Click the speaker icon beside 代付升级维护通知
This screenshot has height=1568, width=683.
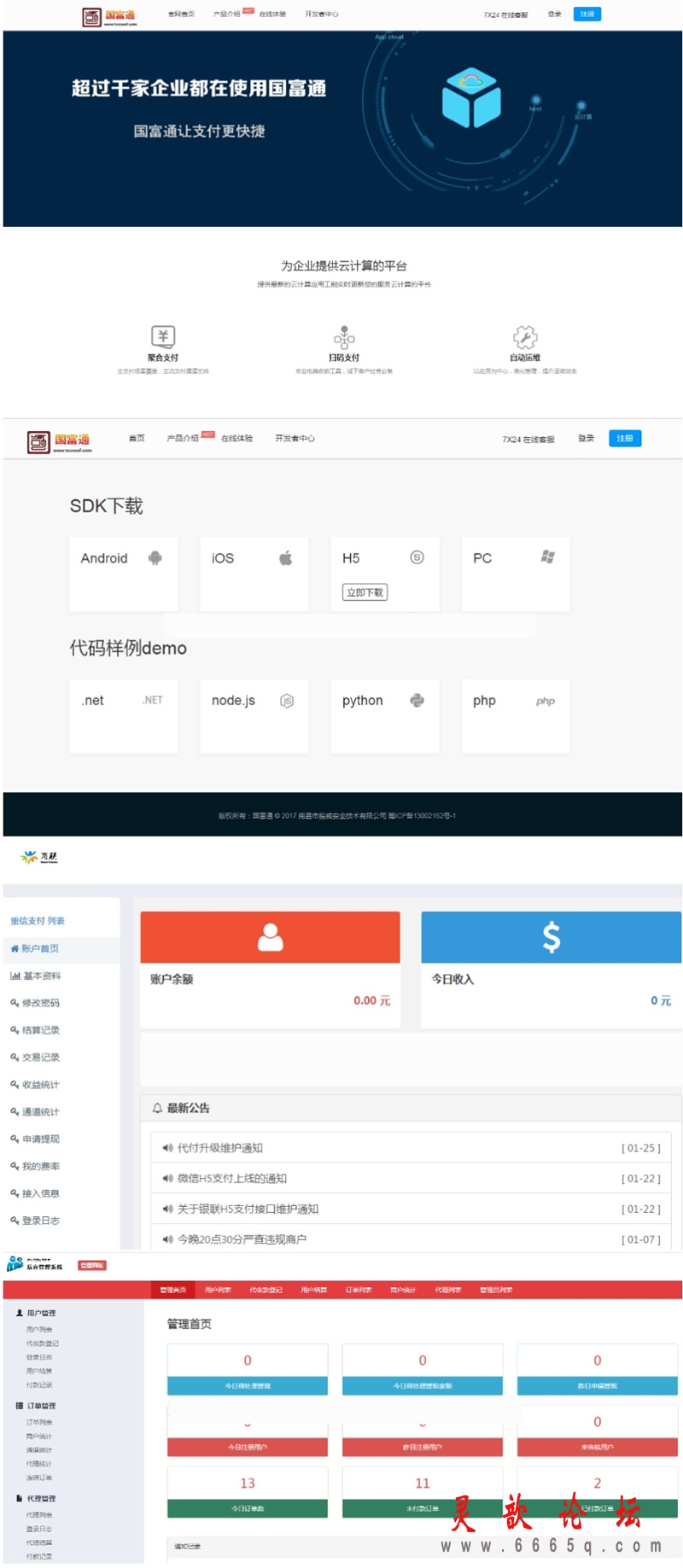(168, 1148)
